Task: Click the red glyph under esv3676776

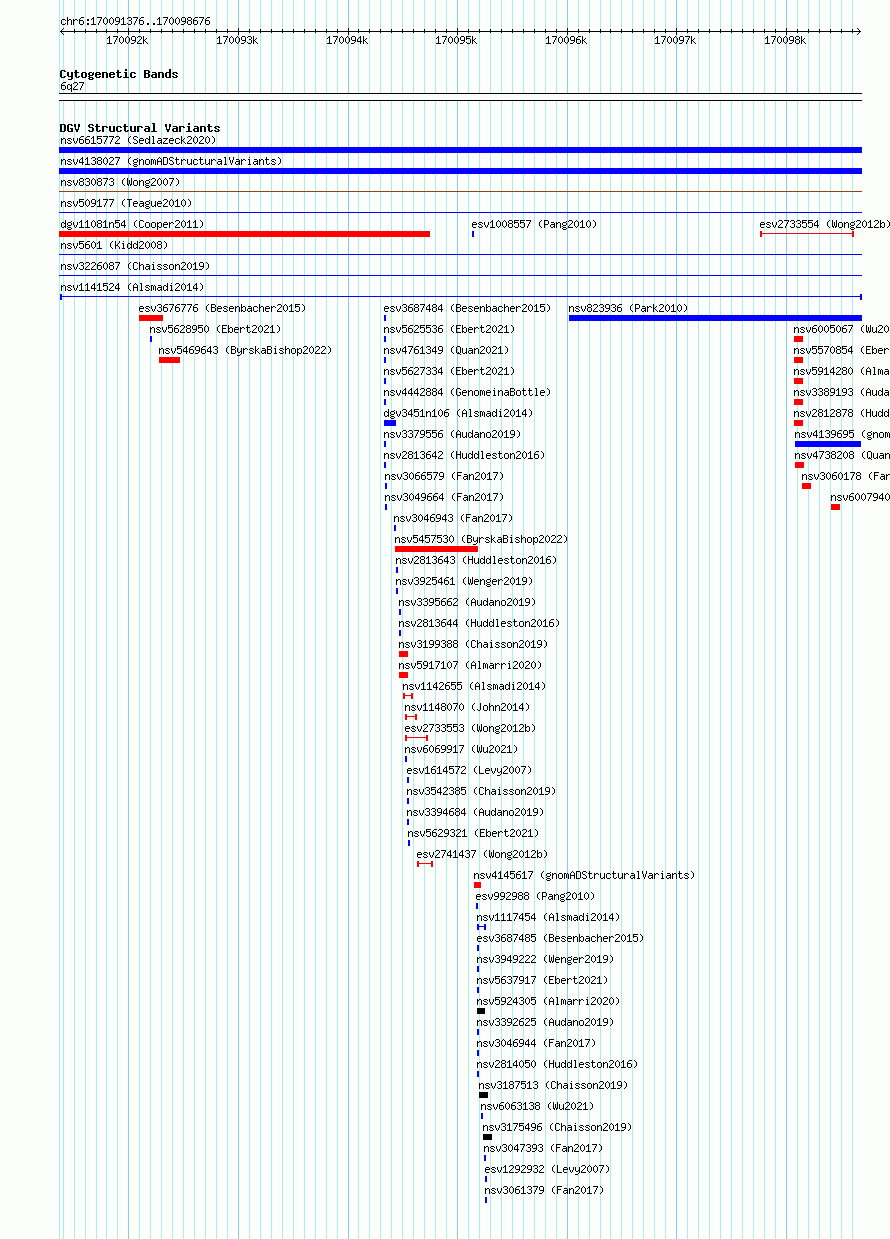Action: [x=151, y=318]
